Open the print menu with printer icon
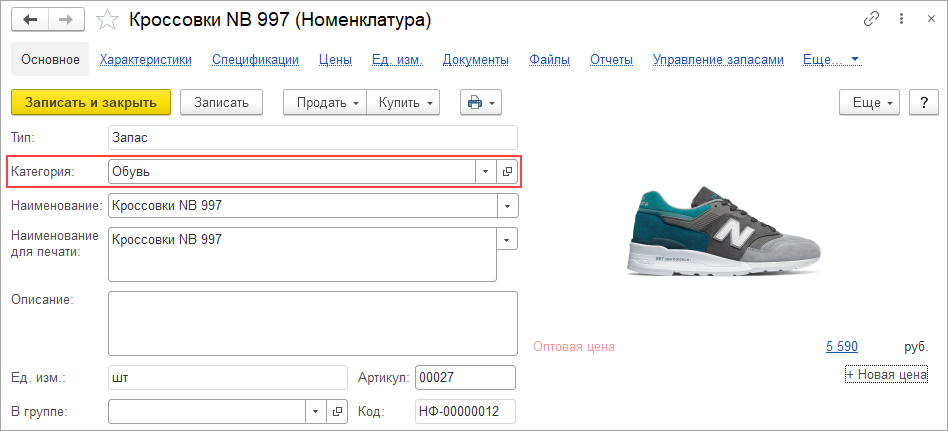 pos(481,102)
